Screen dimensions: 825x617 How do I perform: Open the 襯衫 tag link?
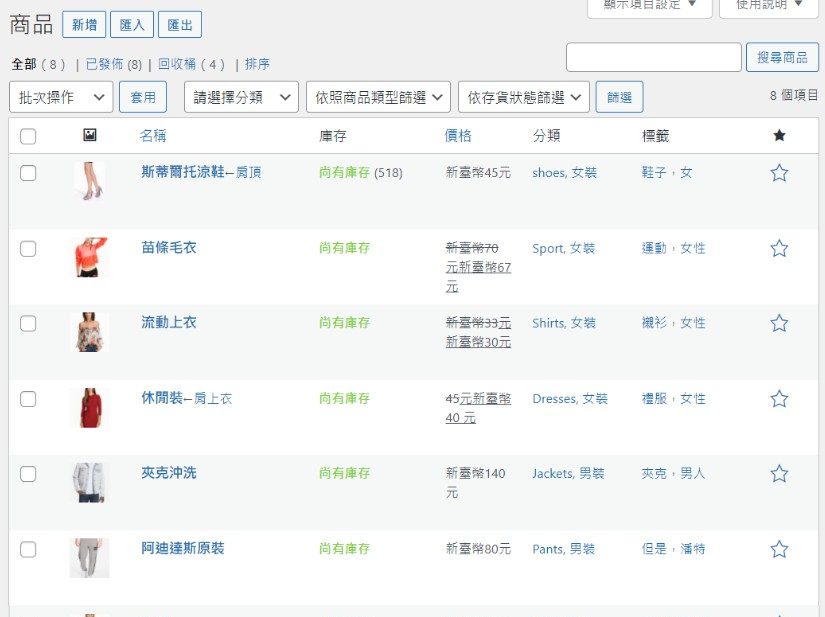coord(654,323)
